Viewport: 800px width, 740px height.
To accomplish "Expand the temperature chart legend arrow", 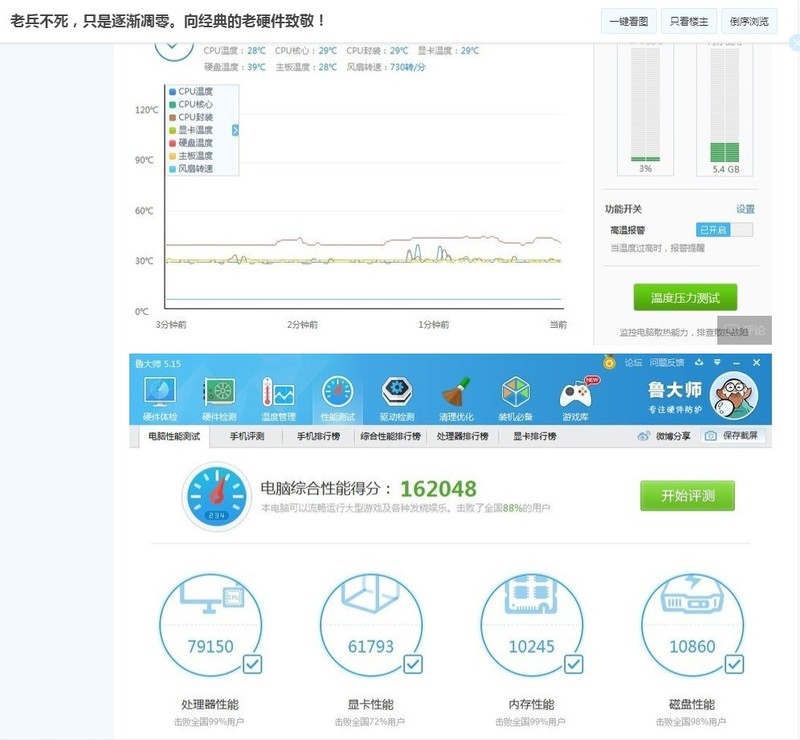I will coord(235,130).
